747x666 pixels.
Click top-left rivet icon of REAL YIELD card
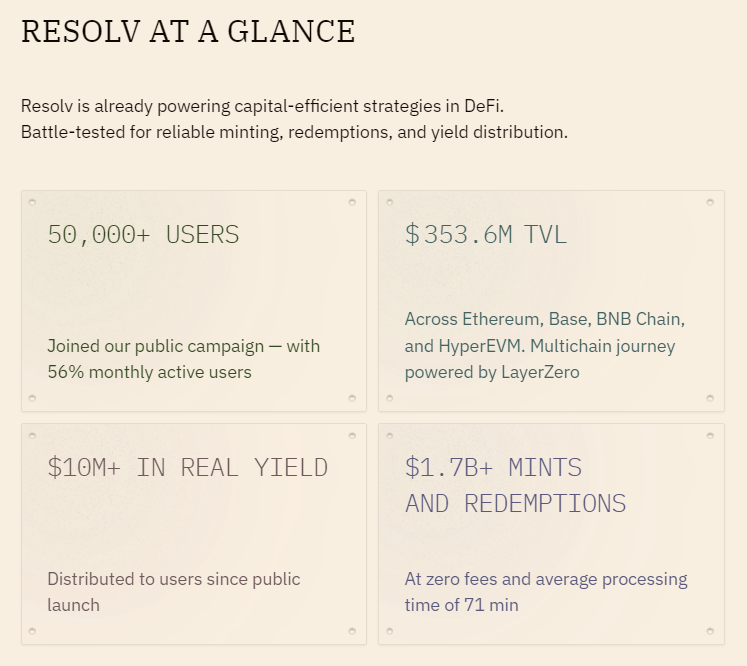pos(32,435)
